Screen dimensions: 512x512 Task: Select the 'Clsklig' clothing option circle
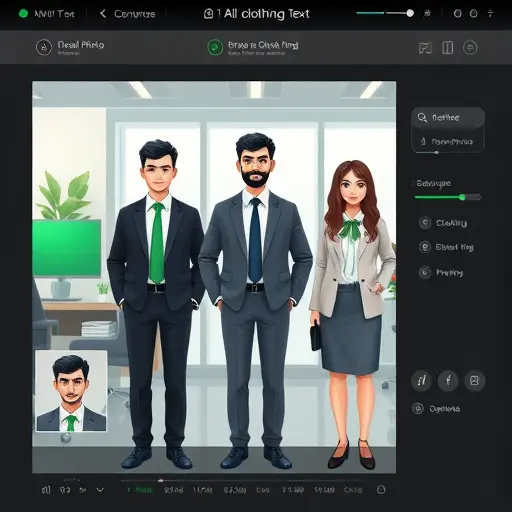point(425,223)
